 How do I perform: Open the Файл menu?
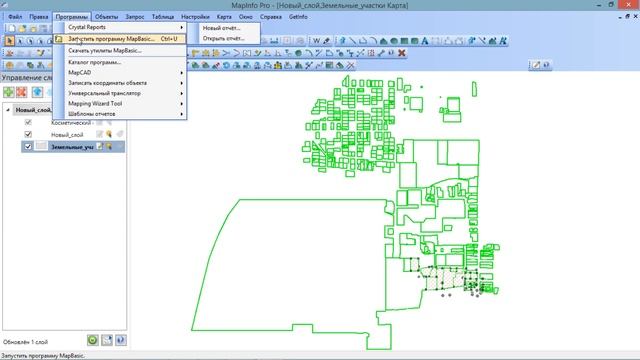click(15, 17)
